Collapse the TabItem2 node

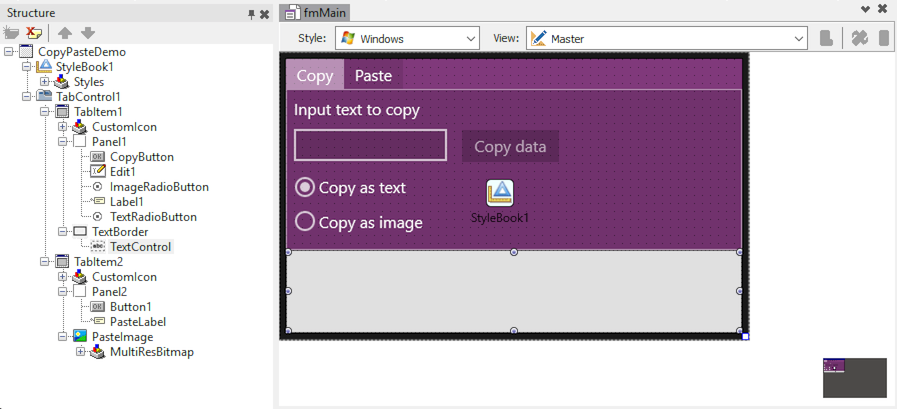(44, 261)
